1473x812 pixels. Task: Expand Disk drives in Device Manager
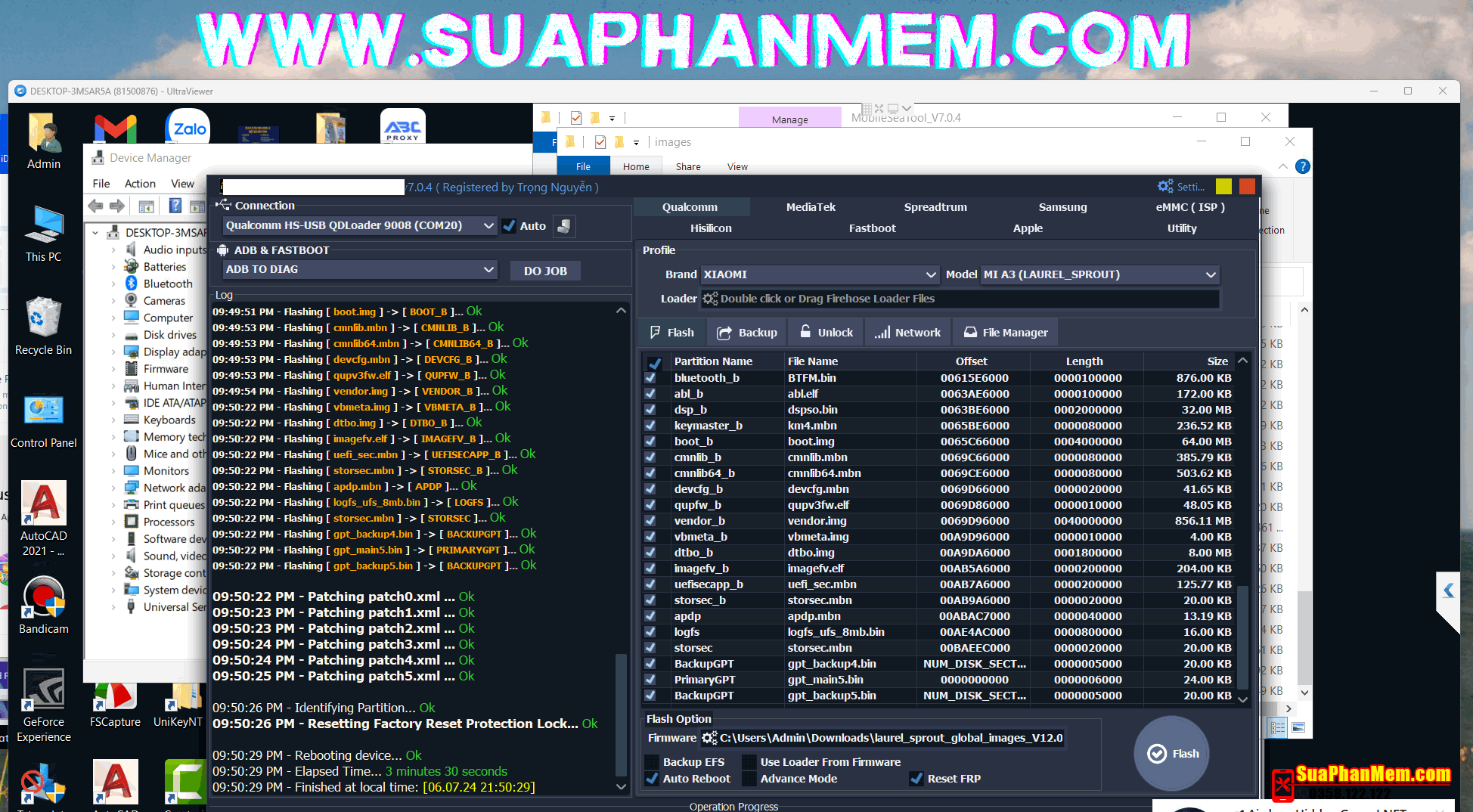(x=113, y=335)
